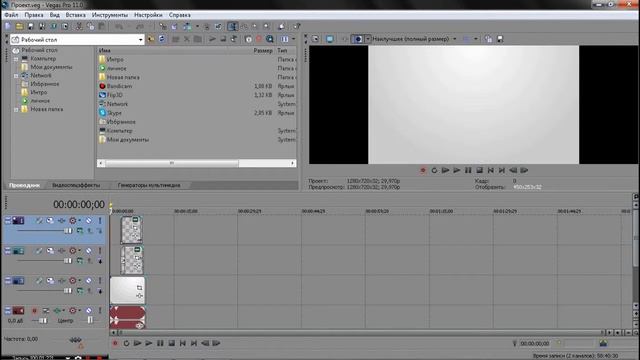Expand Новая папка in the folder tree
Image resolution: width=640 pixels, height=360 pixels.
pyautogui.click(x=16, y=109)
